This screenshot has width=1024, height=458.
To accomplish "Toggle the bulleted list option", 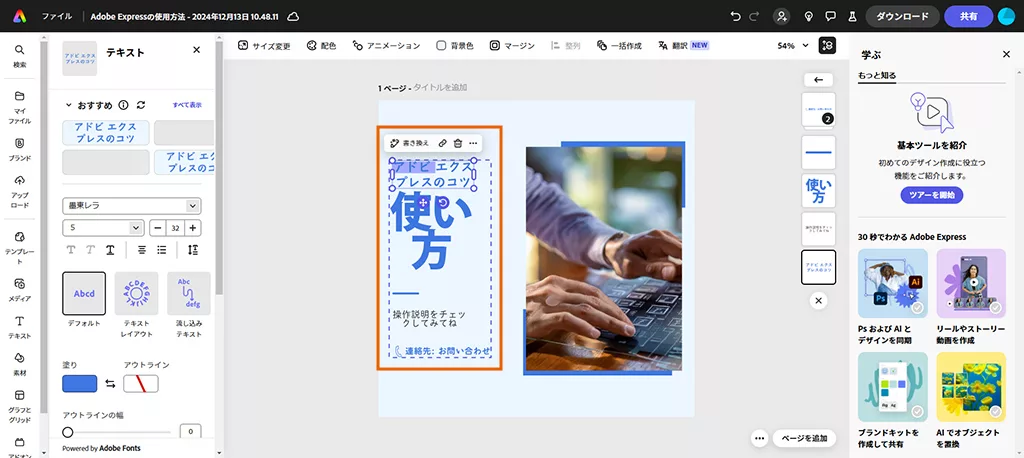I will click(x=161, y=250).
